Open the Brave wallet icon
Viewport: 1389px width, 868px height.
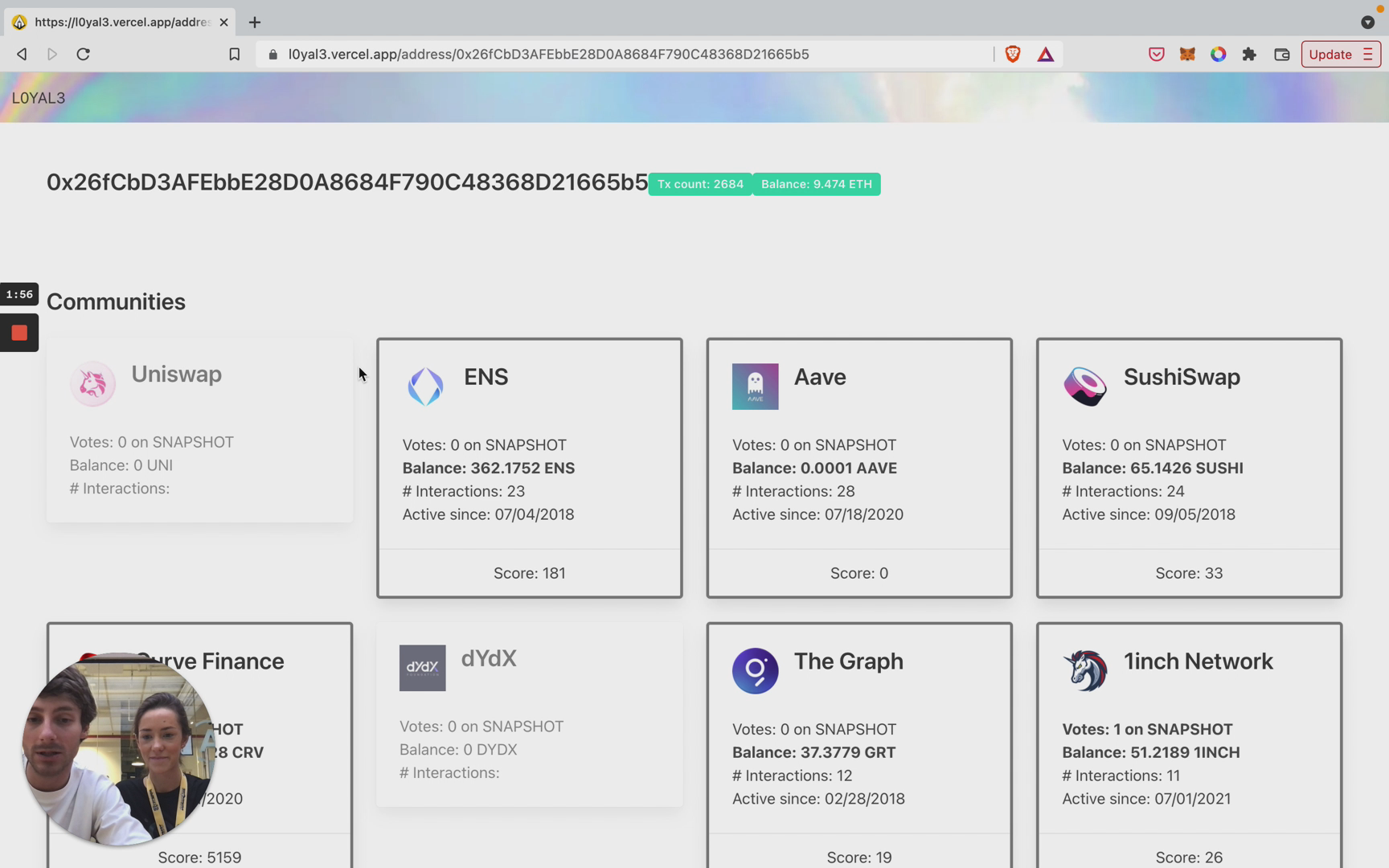tap(1282, 54)
